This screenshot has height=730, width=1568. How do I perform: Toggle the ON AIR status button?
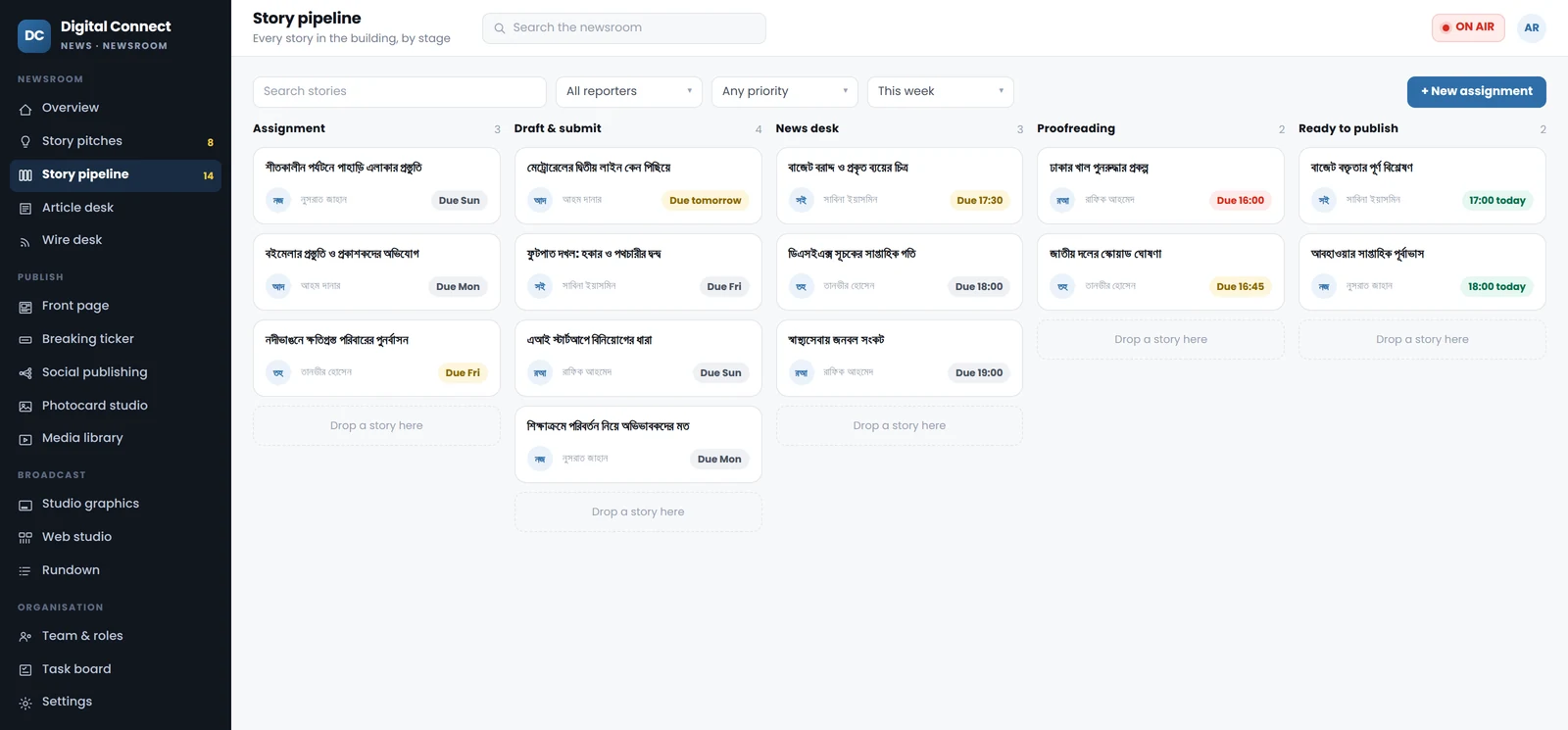(1468, 27)
